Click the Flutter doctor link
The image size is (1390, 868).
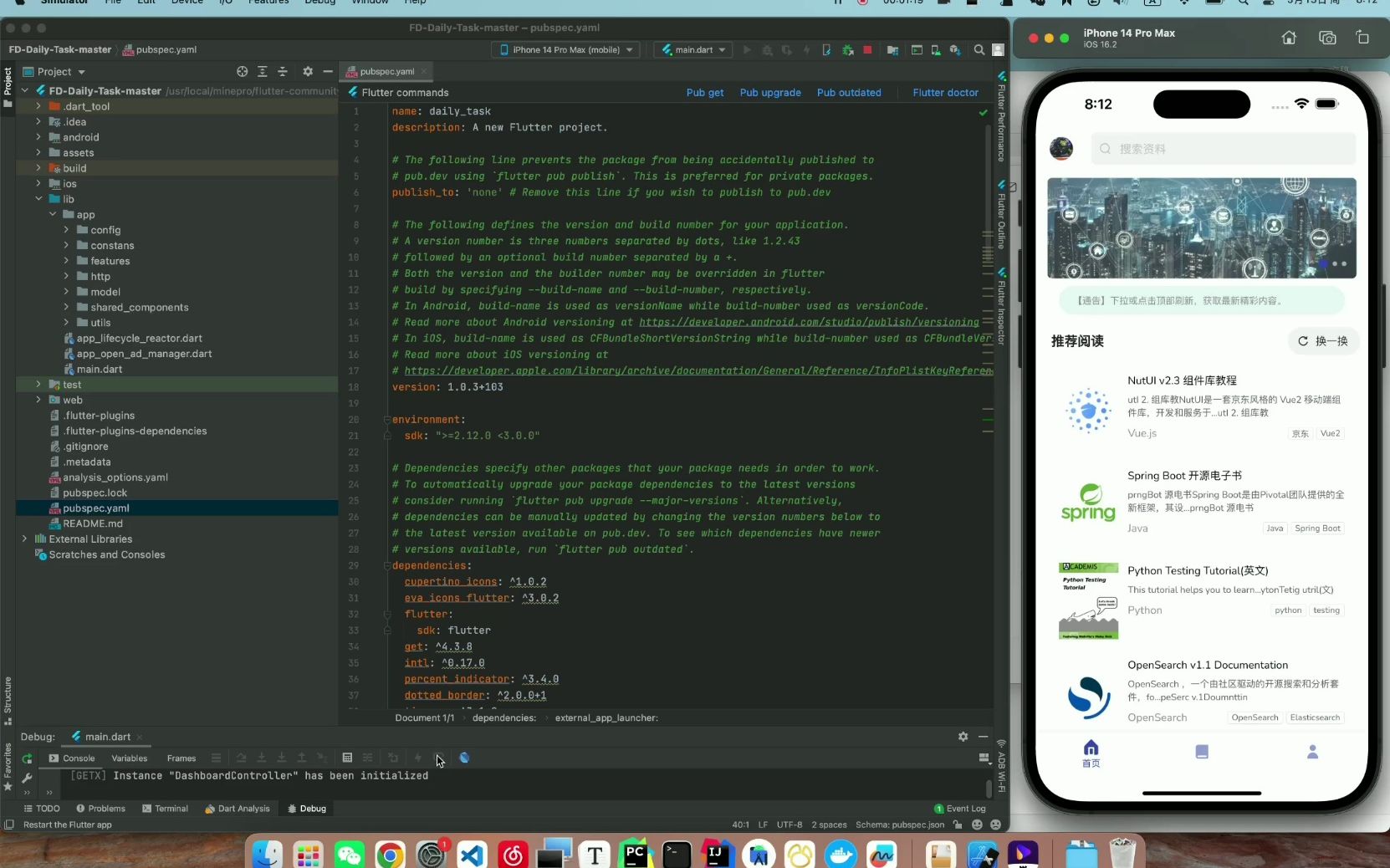[945, 93]
